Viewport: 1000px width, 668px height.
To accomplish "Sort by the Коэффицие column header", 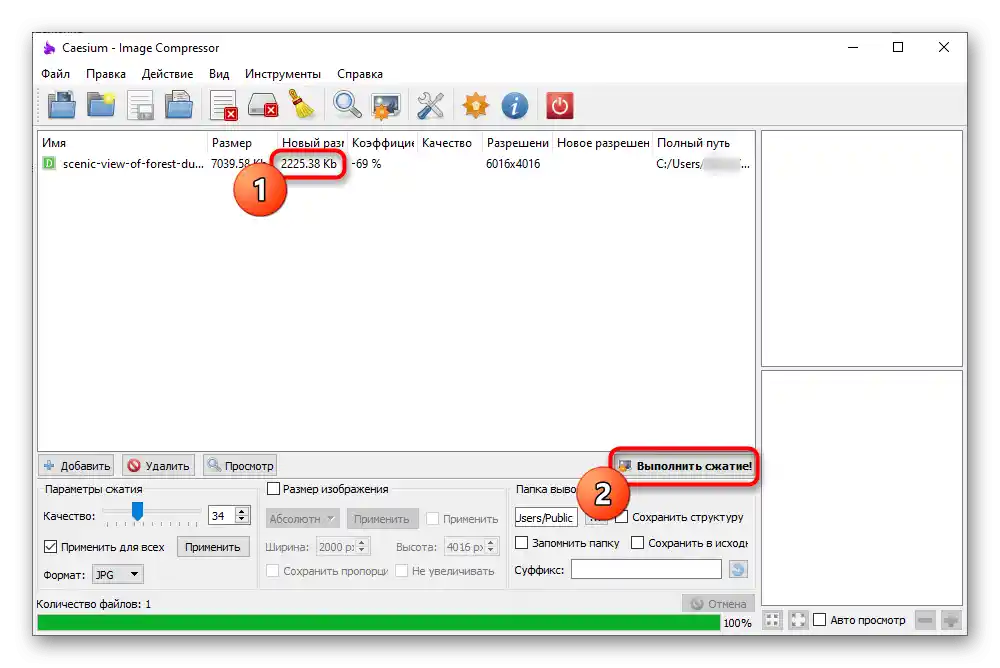I will [382, 143].
